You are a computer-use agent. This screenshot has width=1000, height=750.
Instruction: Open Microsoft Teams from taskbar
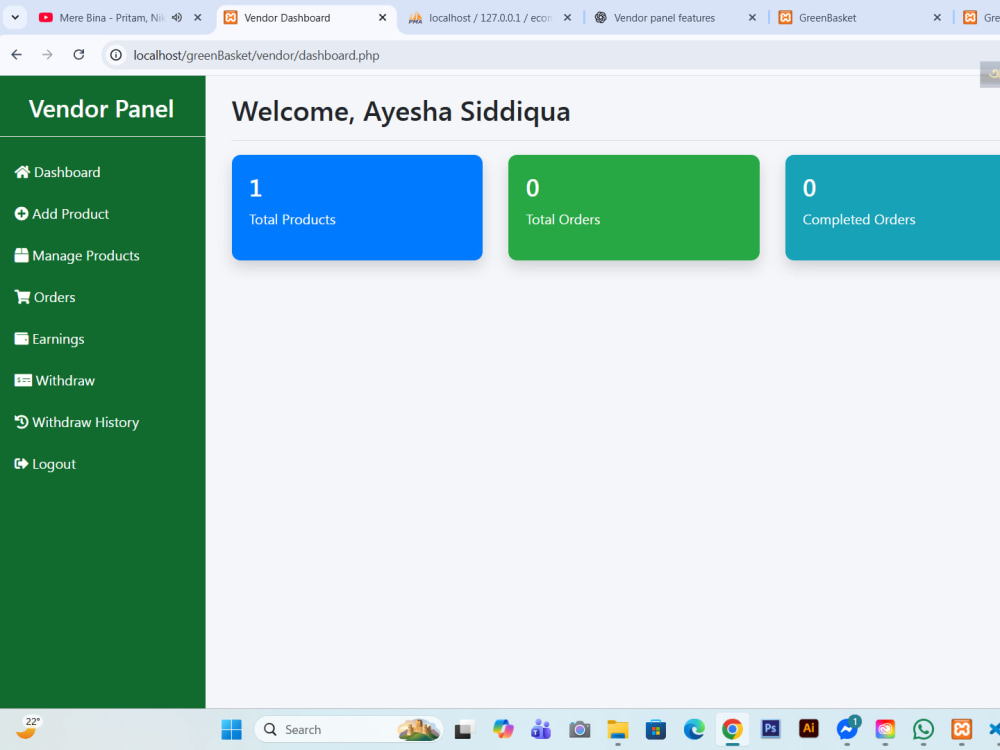click(x=541, y=729)
